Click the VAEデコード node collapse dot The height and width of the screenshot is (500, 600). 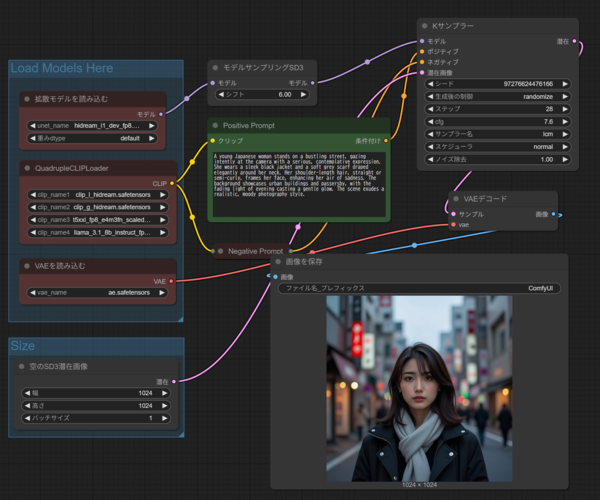click(x=455, y=199)
